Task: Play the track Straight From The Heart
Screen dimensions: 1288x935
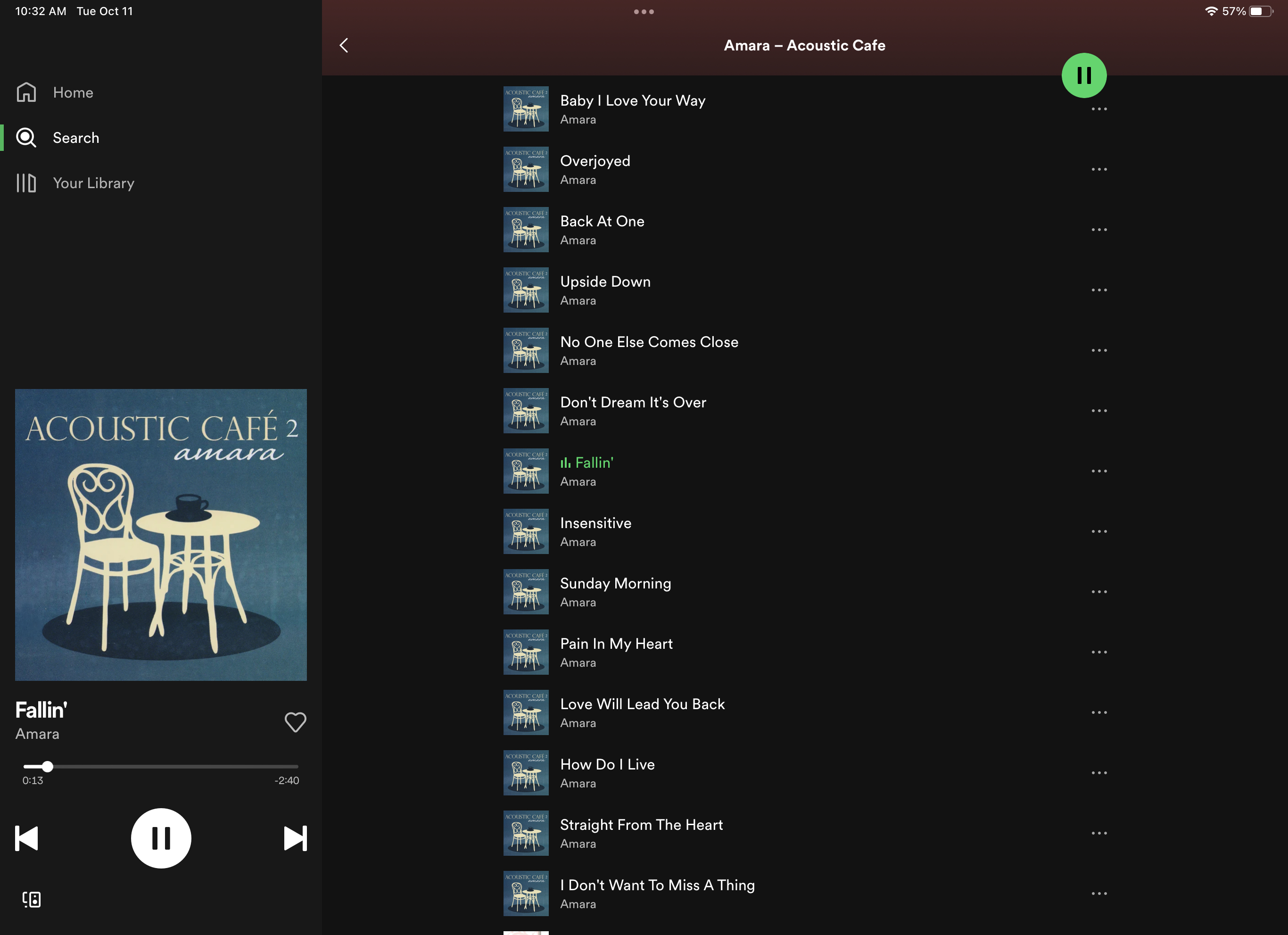Action: [805, 833]
